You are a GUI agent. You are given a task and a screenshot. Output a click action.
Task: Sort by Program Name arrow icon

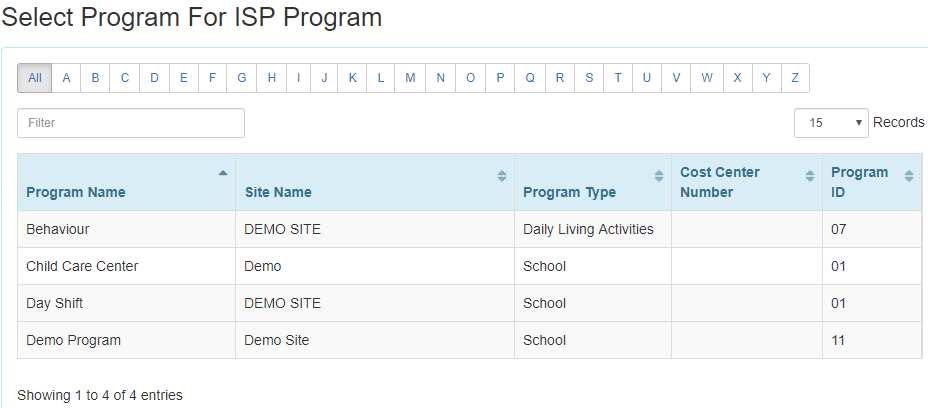(x=223, y=173)
